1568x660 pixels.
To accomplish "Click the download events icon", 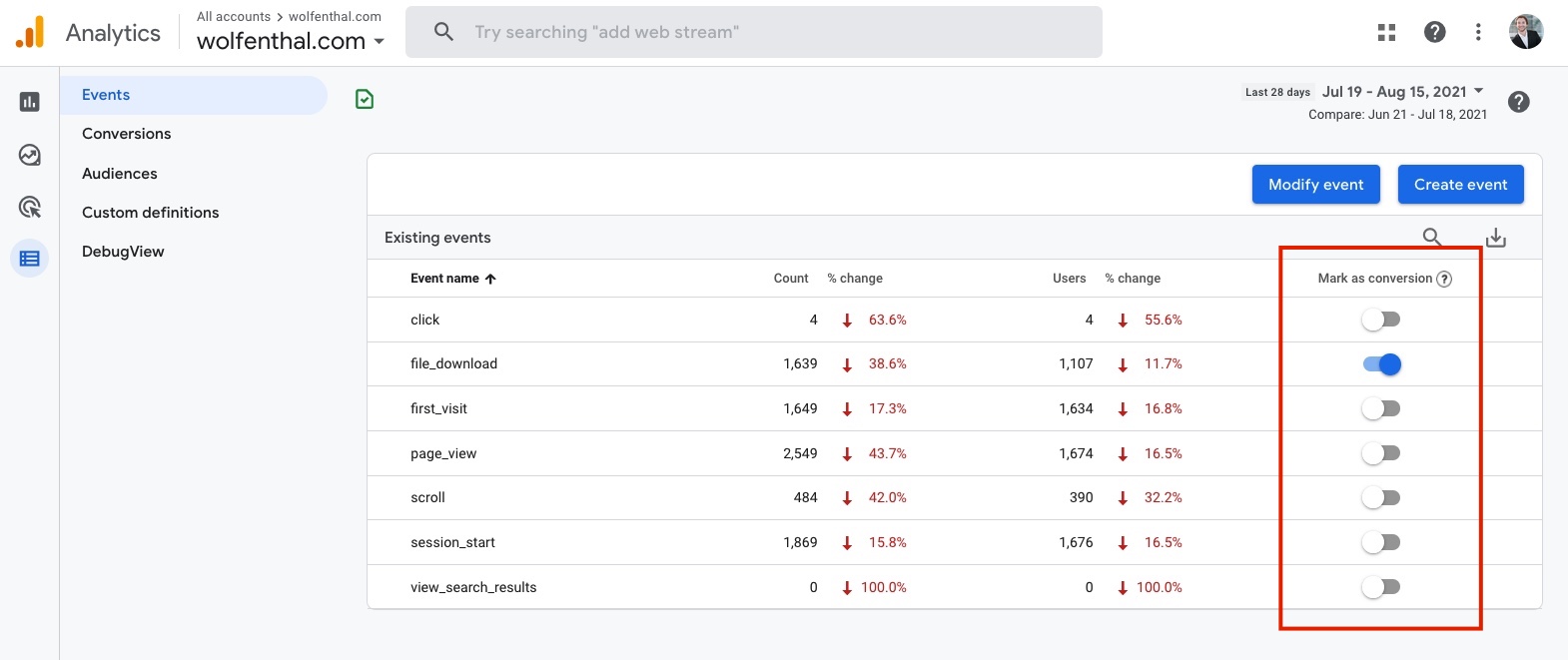I will tap(1495, 238).
